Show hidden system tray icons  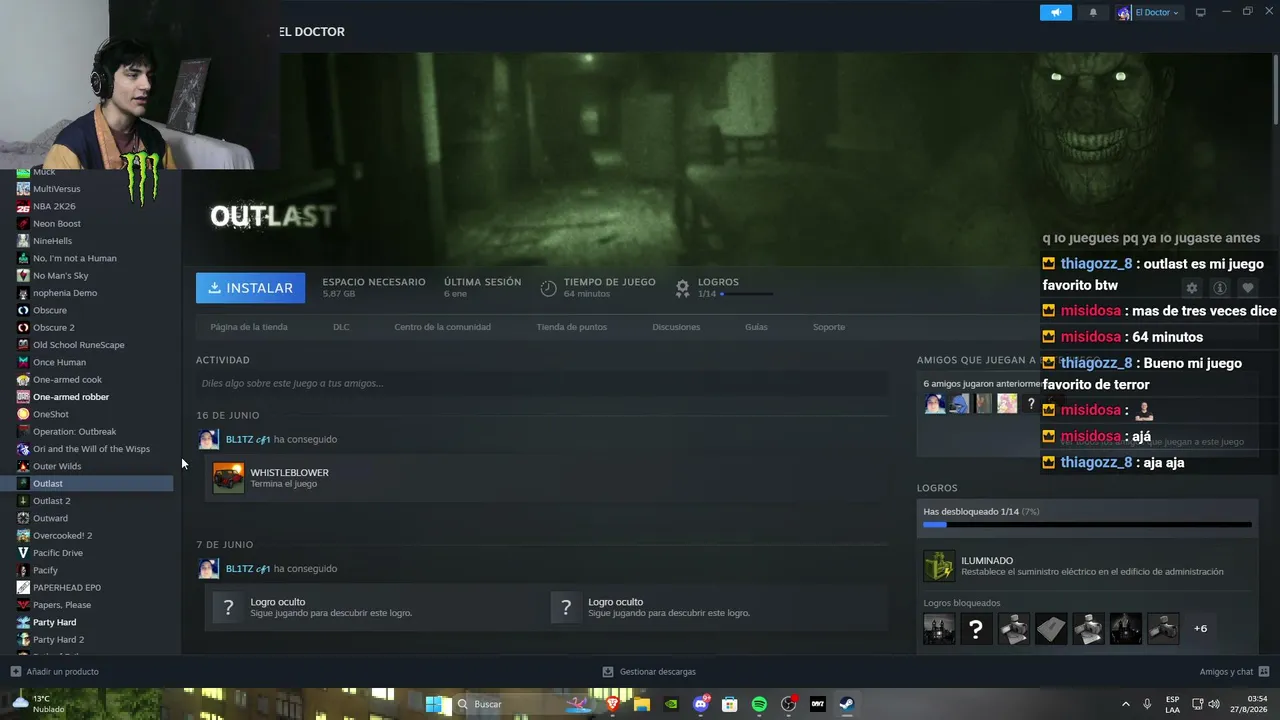point(1125,704)
